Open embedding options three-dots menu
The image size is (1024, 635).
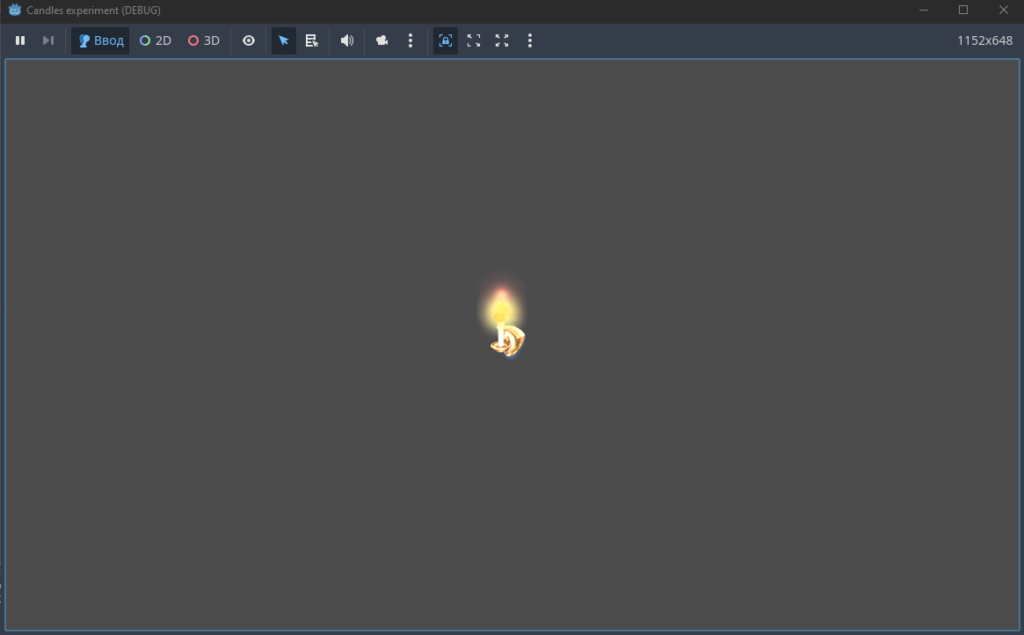(x=530, y=41)
